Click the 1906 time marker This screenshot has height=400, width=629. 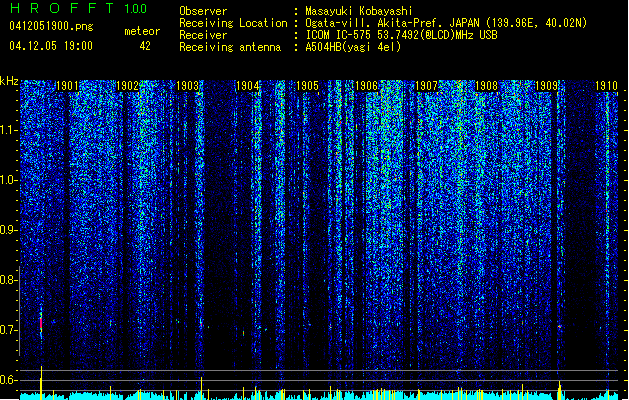click(367, 86)
